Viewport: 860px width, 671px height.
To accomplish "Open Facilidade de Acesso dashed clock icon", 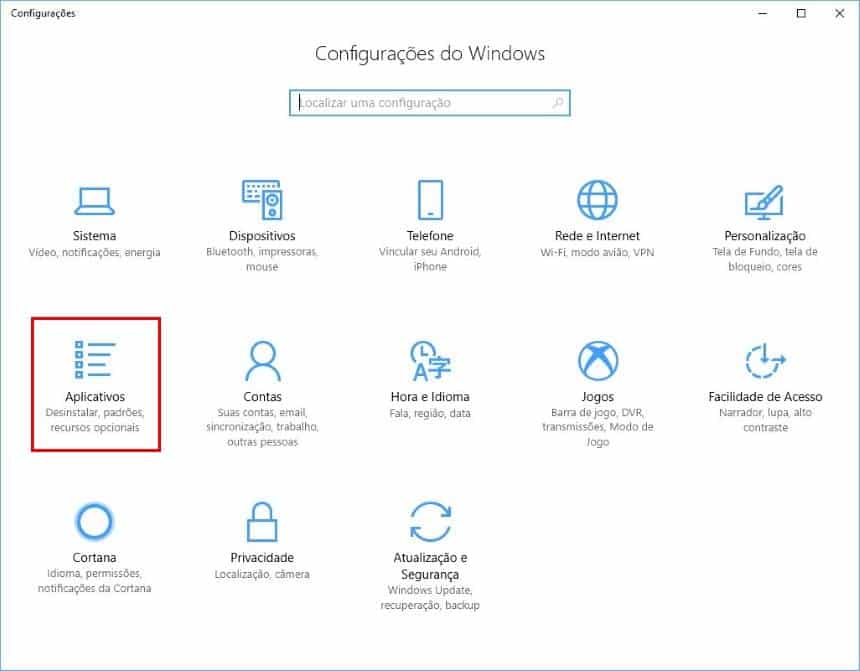I will click(764, 360).
